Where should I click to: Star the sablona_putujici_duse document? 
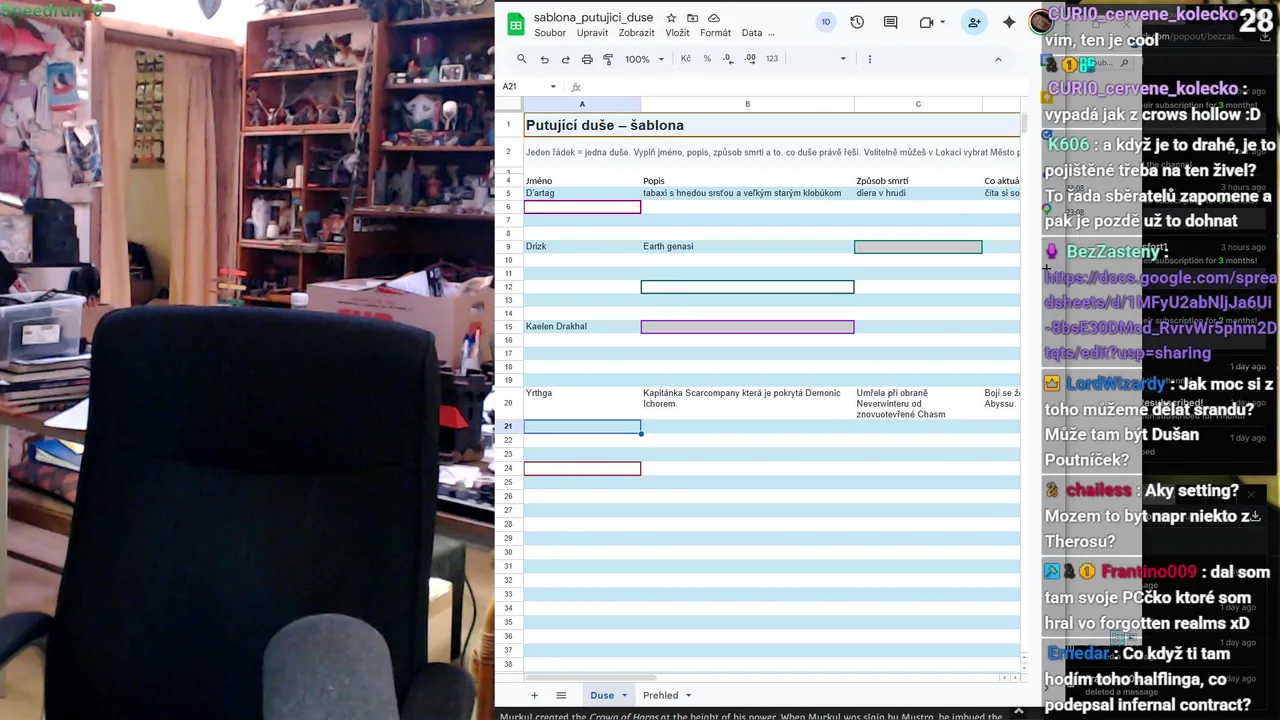tap(671, 18)
